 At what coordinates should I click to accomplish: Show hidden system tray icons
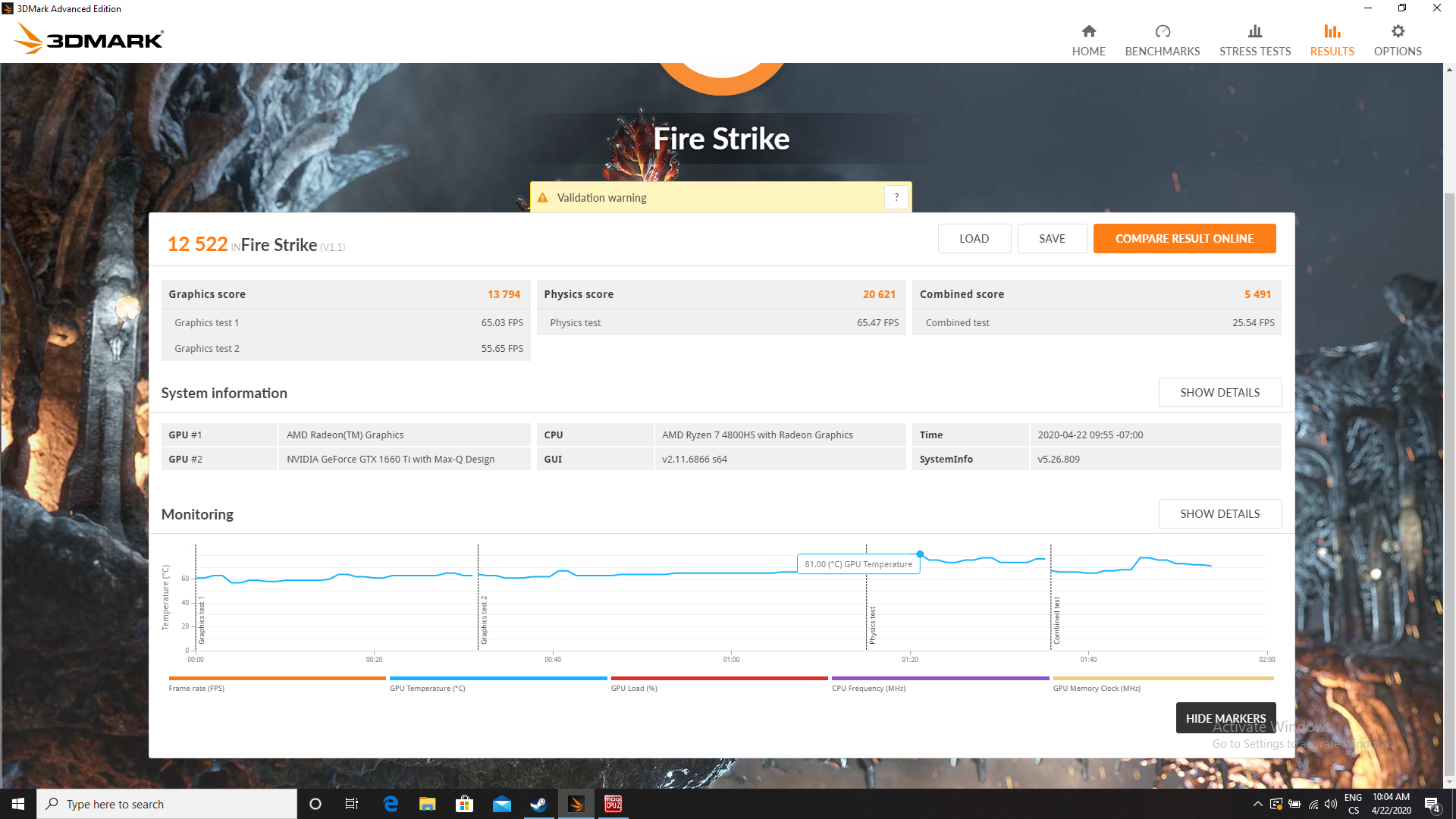[x=1257, y=804]
